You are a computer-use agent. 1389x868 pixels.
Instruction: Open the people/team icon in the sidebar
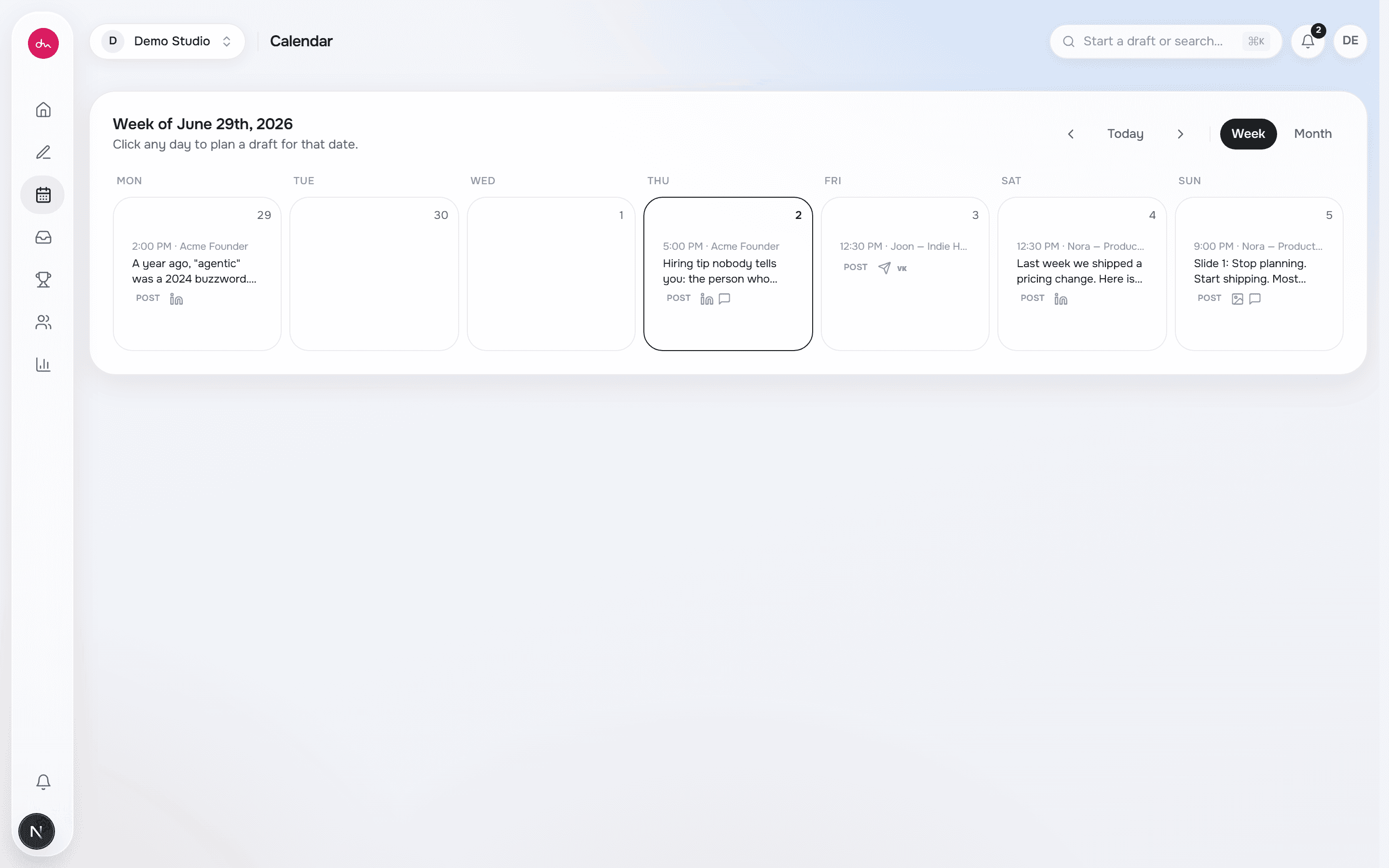point(43,322)
